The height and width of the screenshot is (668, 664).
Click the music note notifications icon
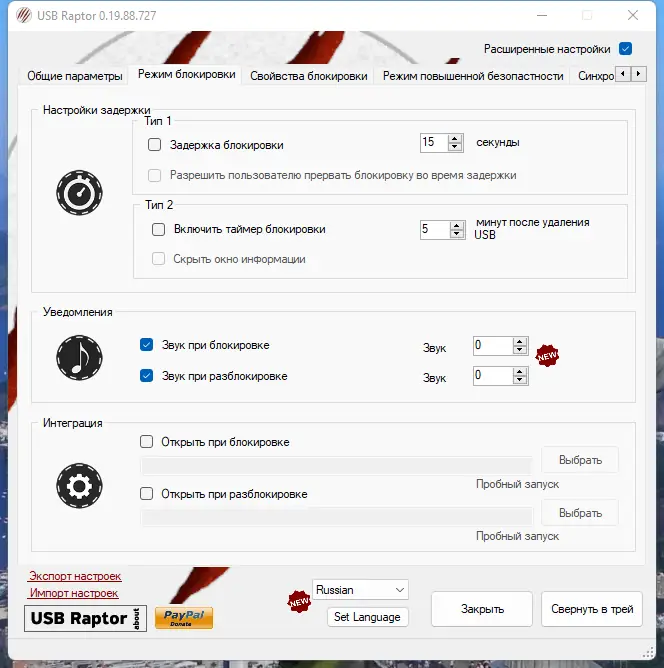click(x=79, y=358)
